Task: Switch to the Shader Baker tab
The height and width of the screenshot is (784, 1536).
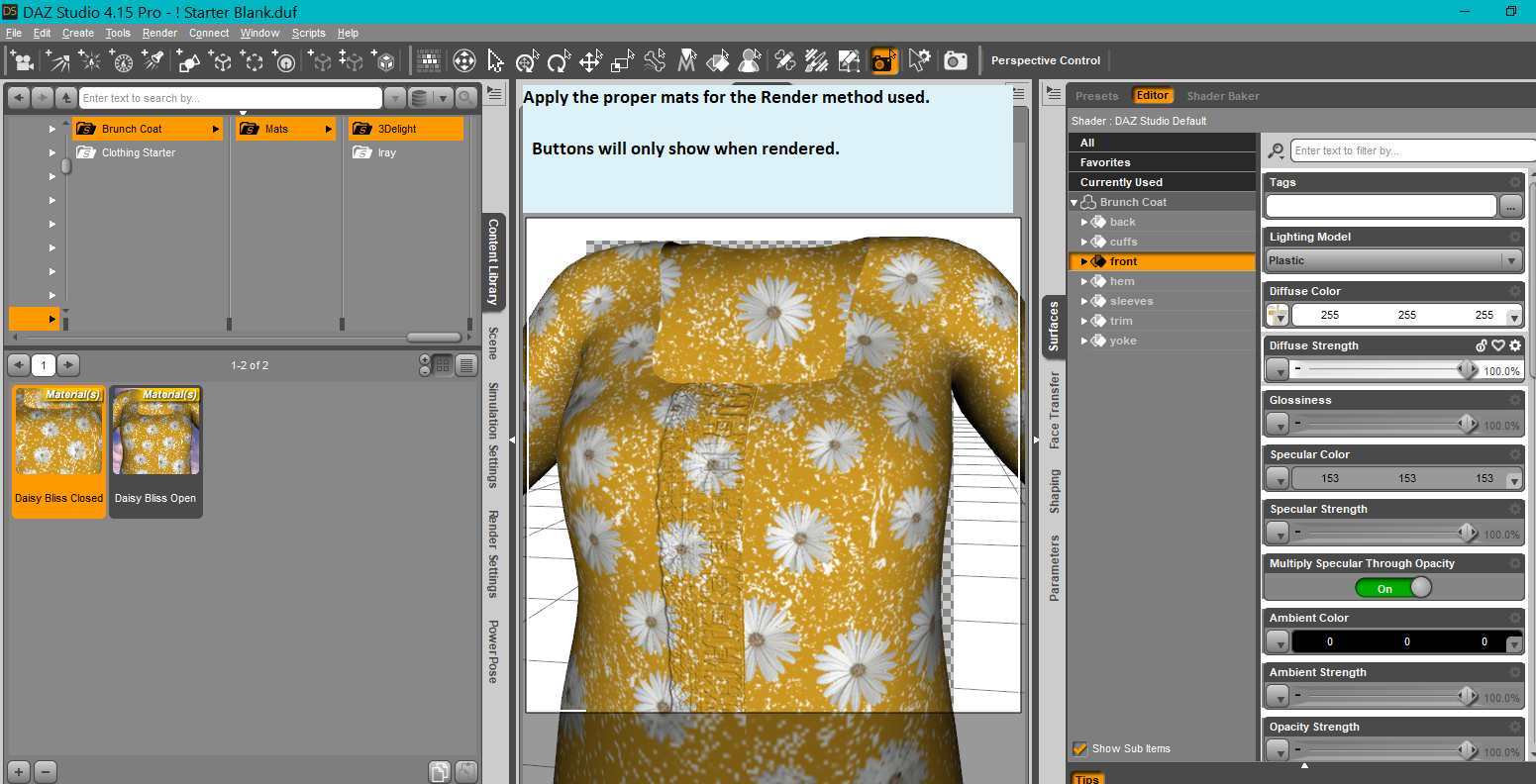Action: click(1223, 96)
